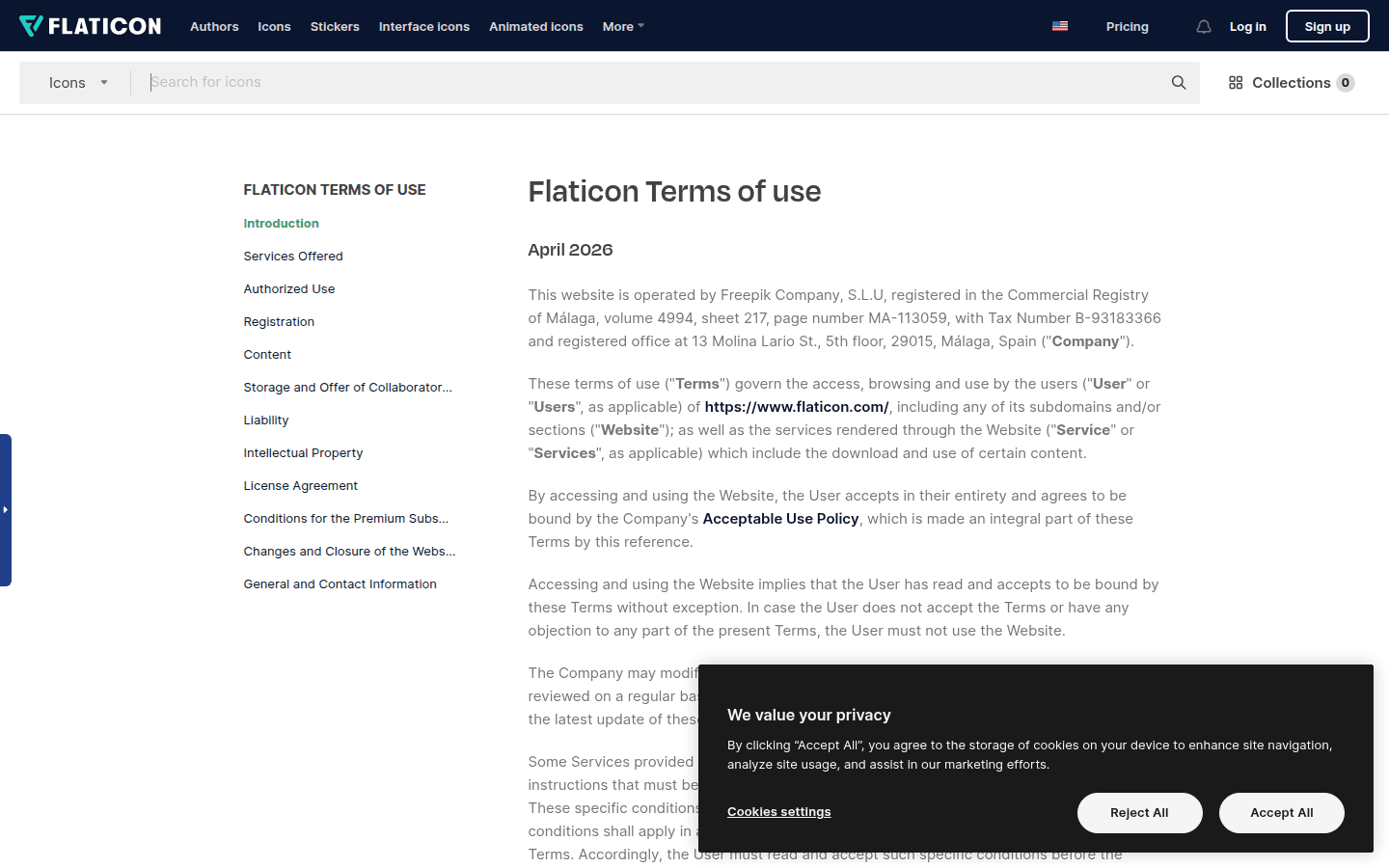This screenshot has width=1389, height=868.
Task: Jump to Registration section
Action: coord(279,321)
